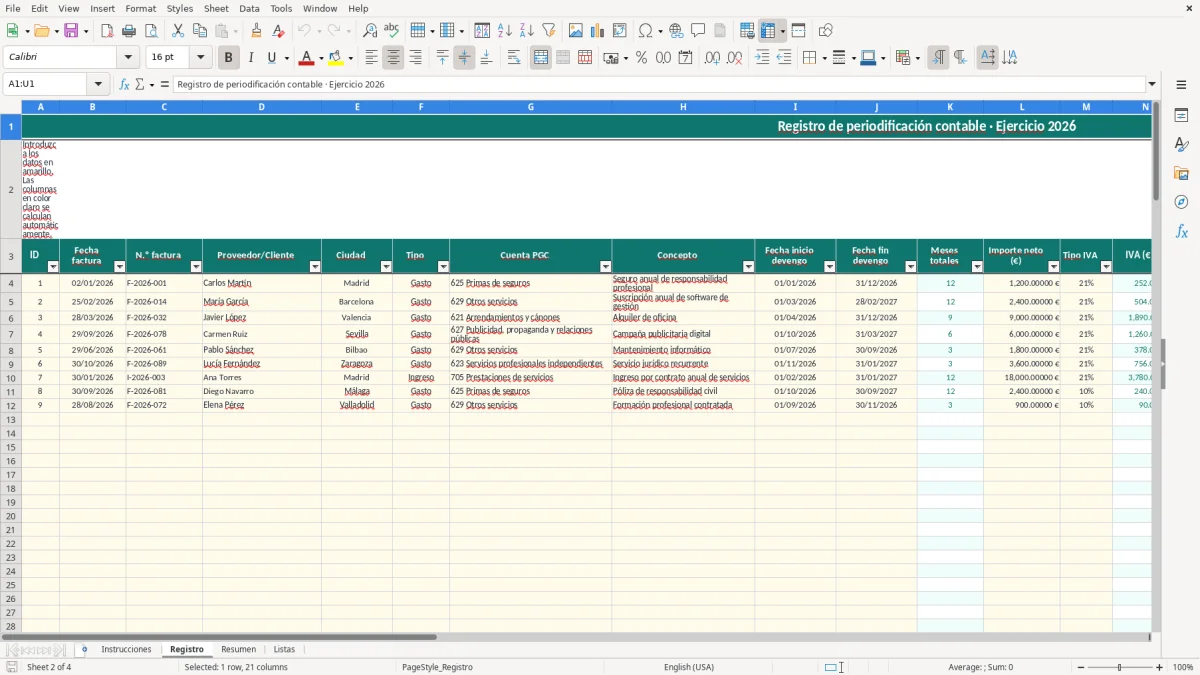The width and height of the screenshot is (1200, 675).
Task: Click Format as Date icon
Action: (x=685, y=58)
